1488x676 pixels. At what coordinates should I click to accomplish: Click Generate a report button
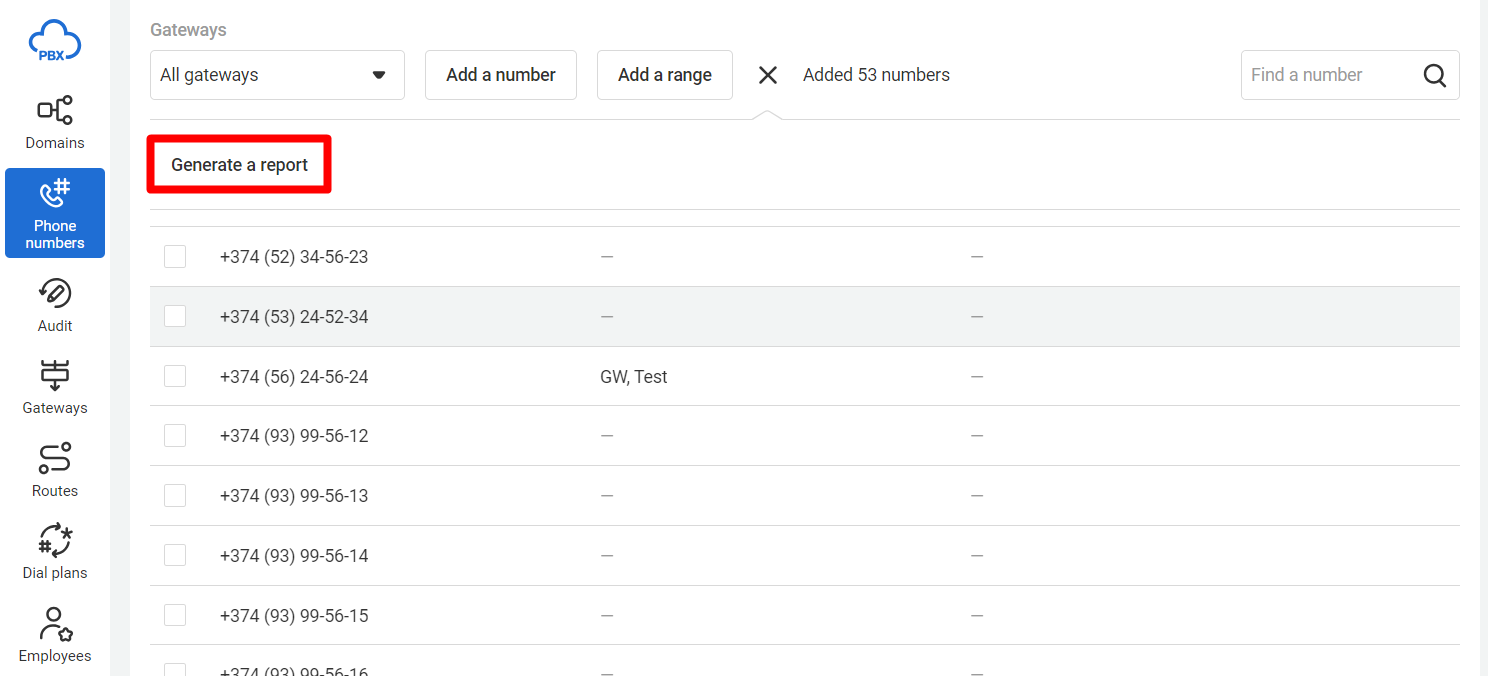(x=240, y=165)
